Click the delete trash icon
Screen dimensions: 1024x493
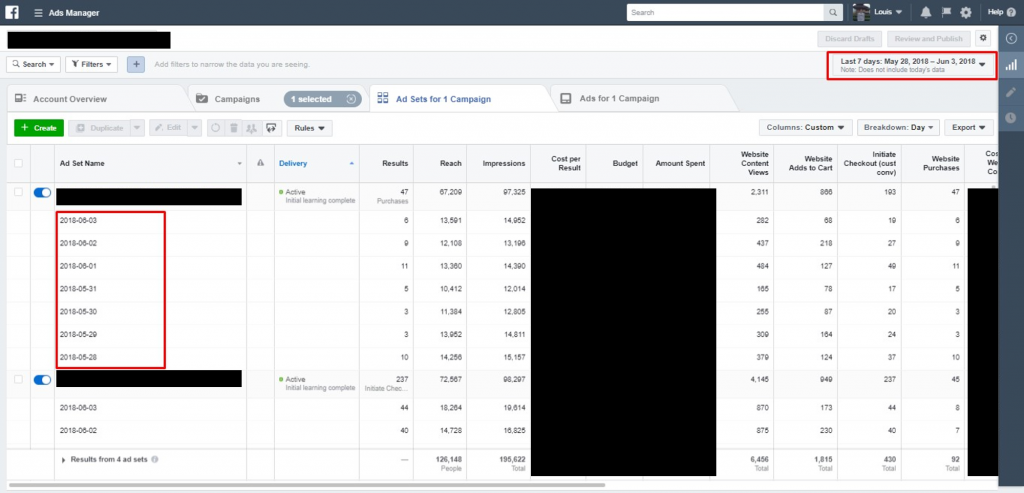234,128
